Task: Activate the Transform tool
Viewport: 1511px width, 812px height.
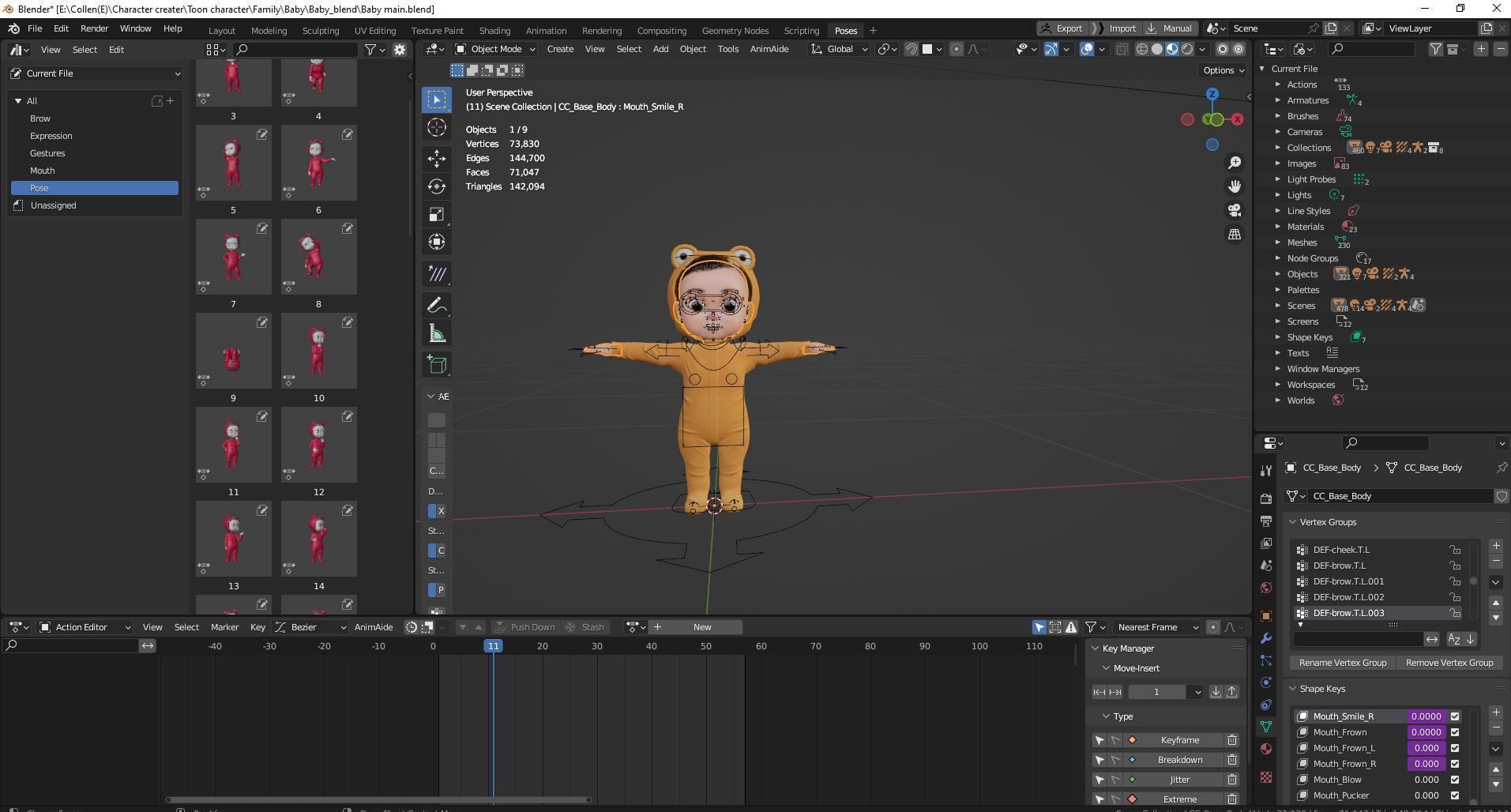Action: point(437,242)
